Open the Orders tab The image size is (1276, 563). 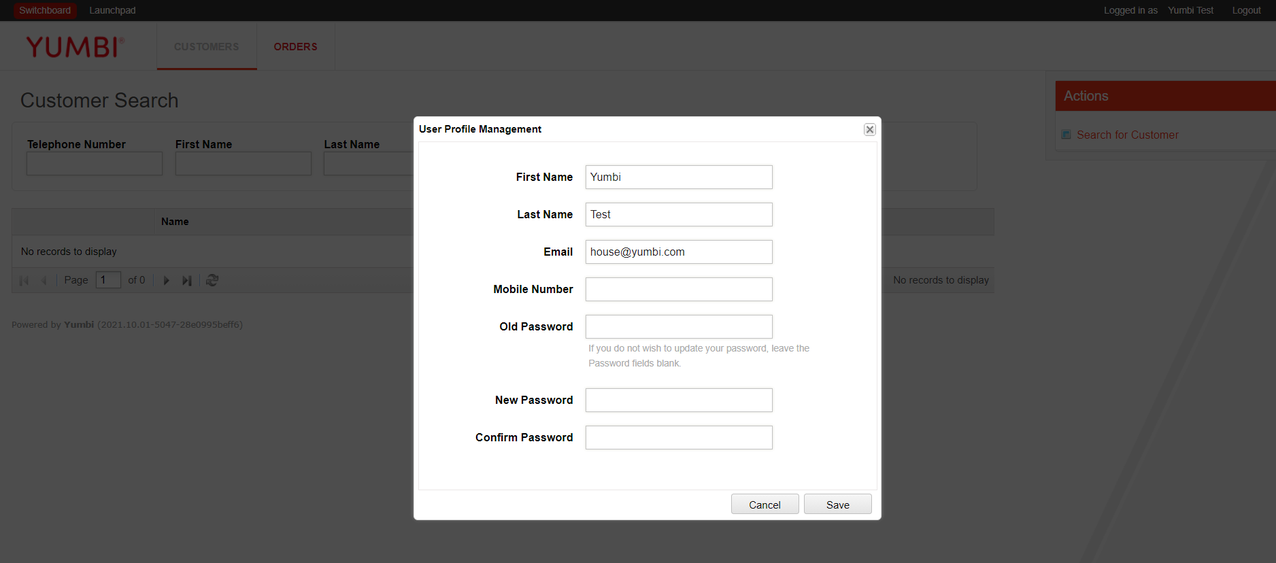(295, 47)
